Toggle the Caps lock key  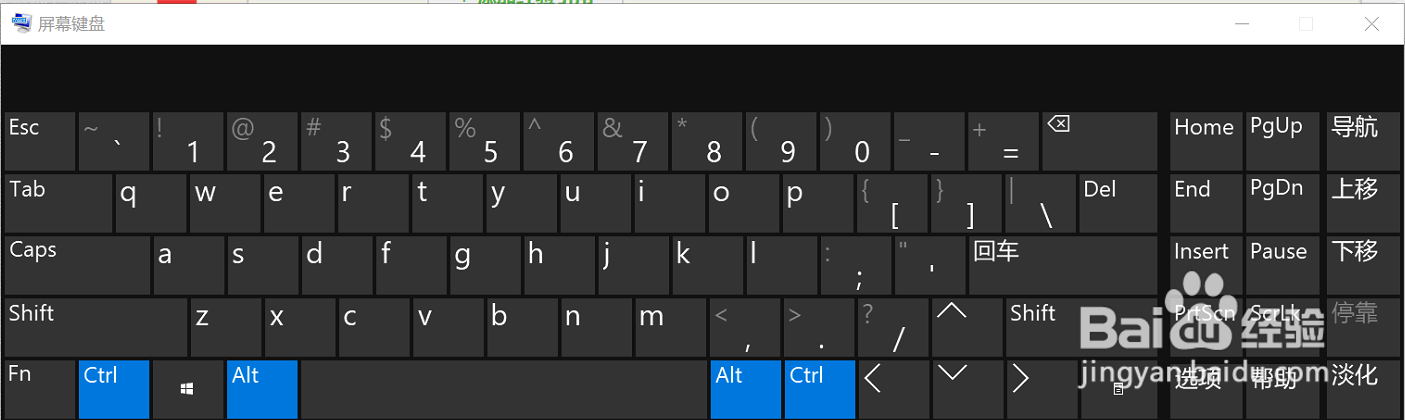tap(77, 265)
